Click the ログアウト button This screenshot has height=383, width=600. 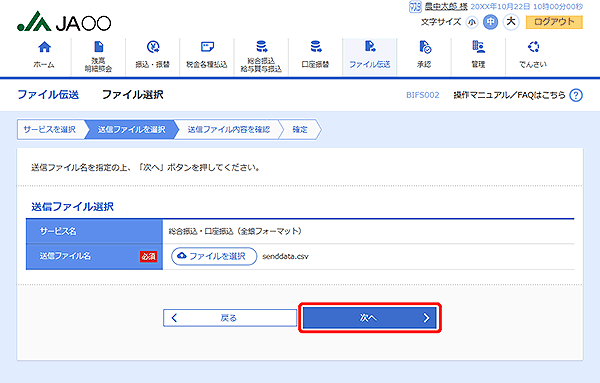coord(554,22)
